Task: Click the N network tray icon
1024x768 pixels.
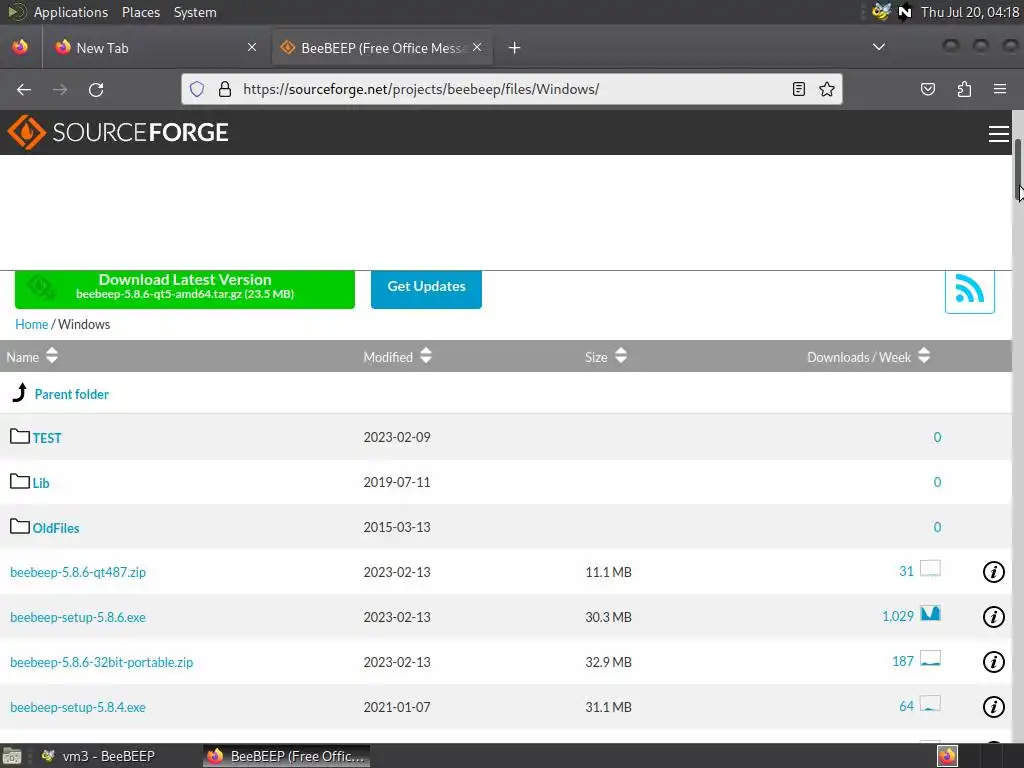Action: coord(904,12)
